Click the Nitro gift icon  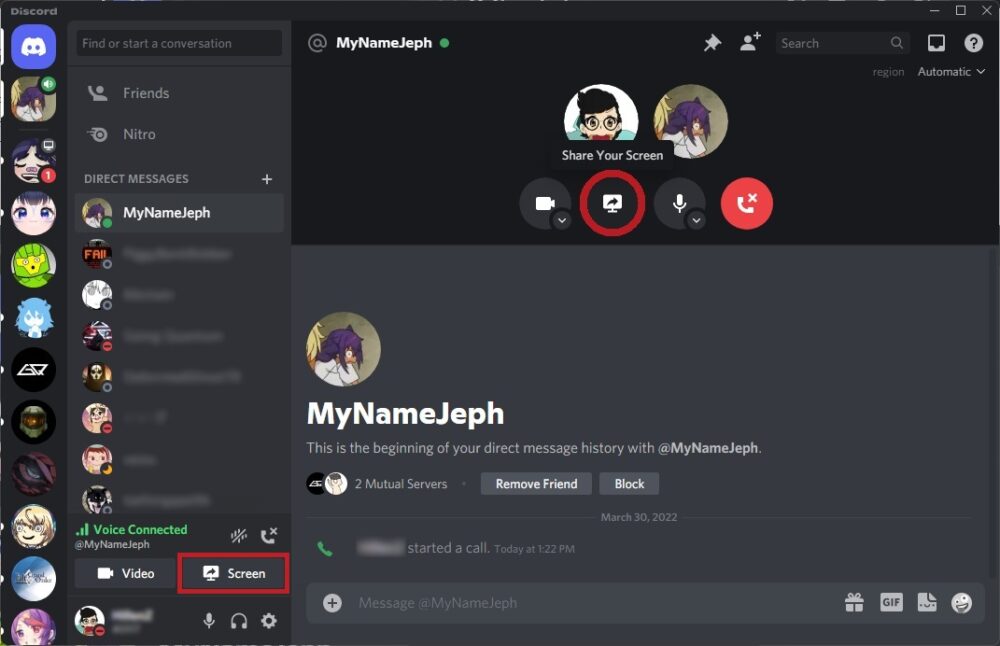point(855,602)
